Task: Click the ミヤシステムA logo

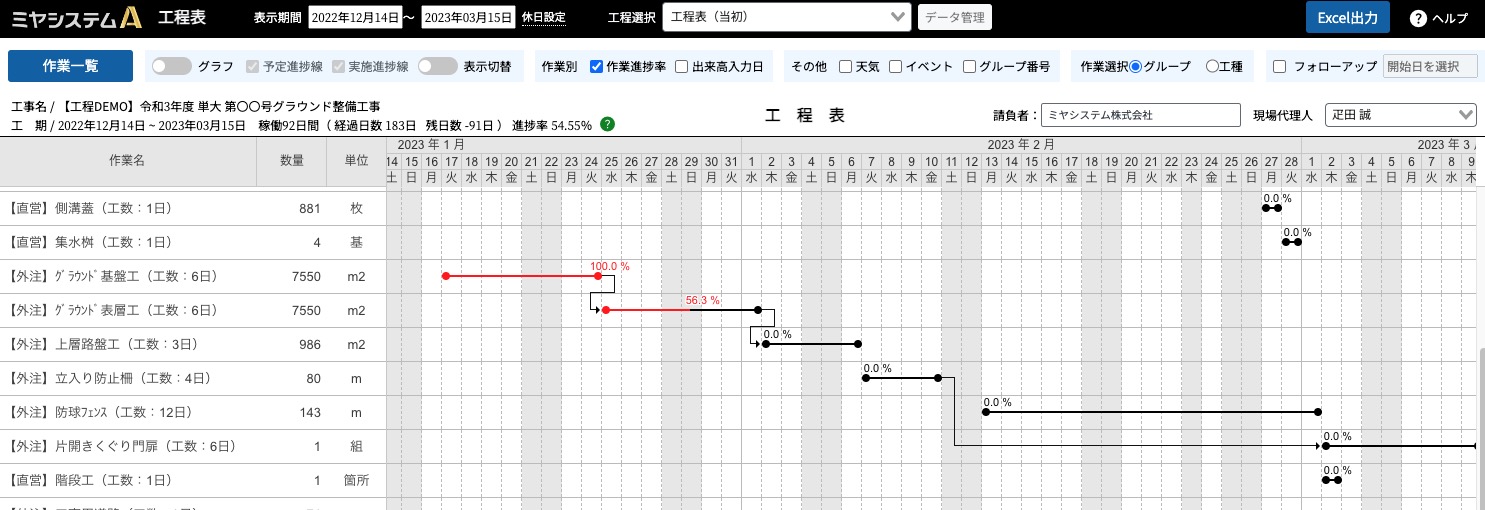Action: click(77, 17)
